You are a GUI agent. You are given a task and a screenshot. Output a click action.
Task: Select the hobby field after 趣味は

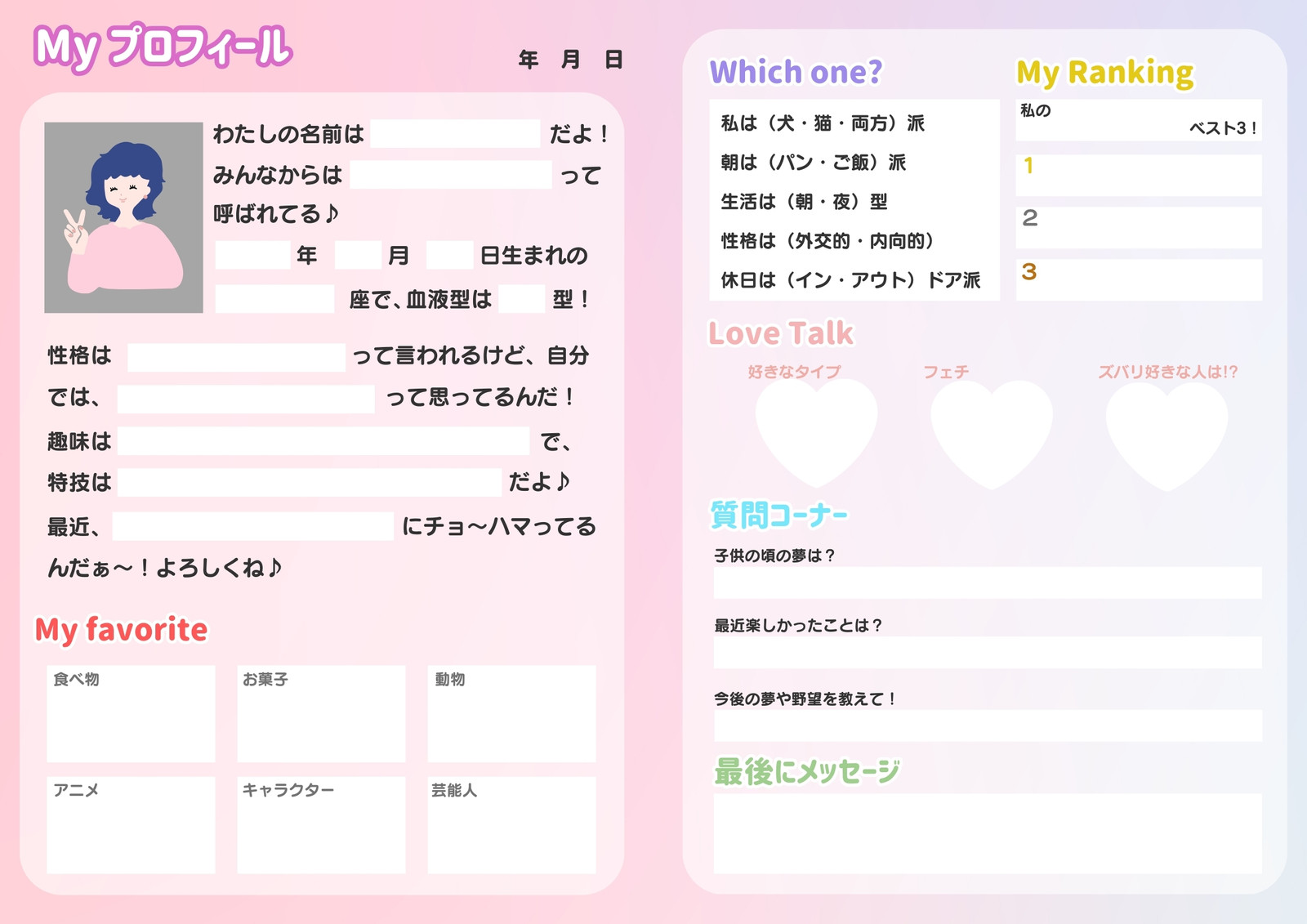tap(323, 441)
